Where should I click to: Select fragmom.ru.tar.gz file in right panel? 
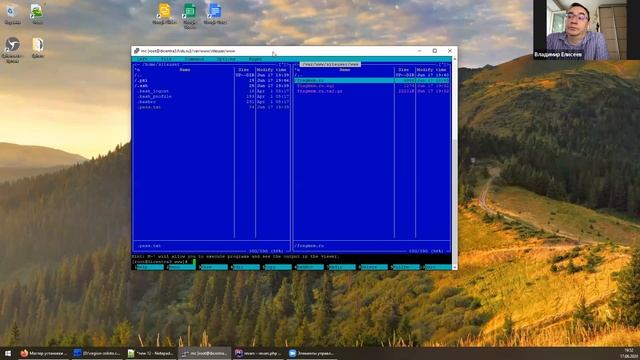[x=372, y=91]
